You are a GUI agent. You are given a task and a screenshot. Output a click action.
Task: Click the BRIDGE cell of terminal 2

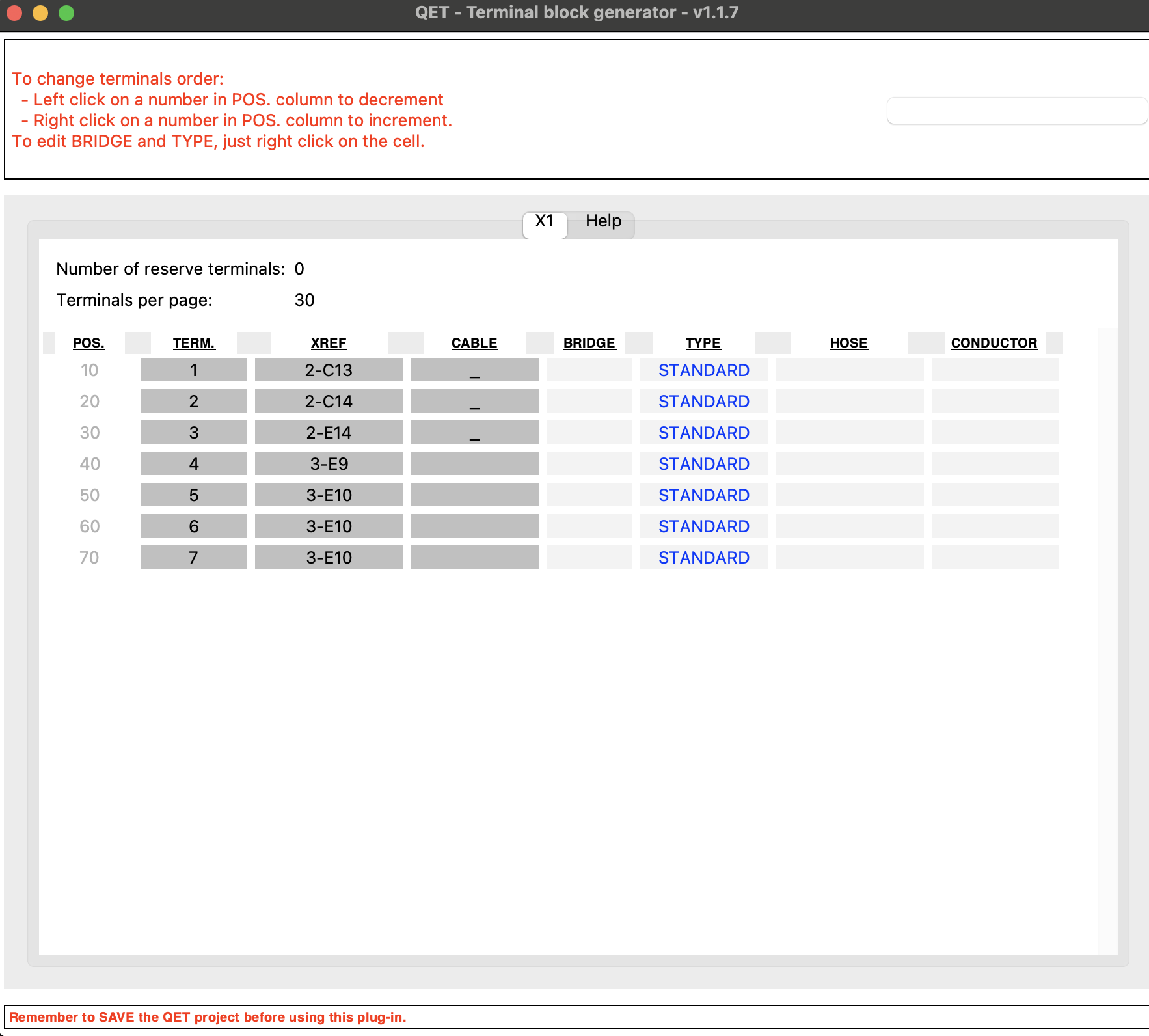pos(589,402)
